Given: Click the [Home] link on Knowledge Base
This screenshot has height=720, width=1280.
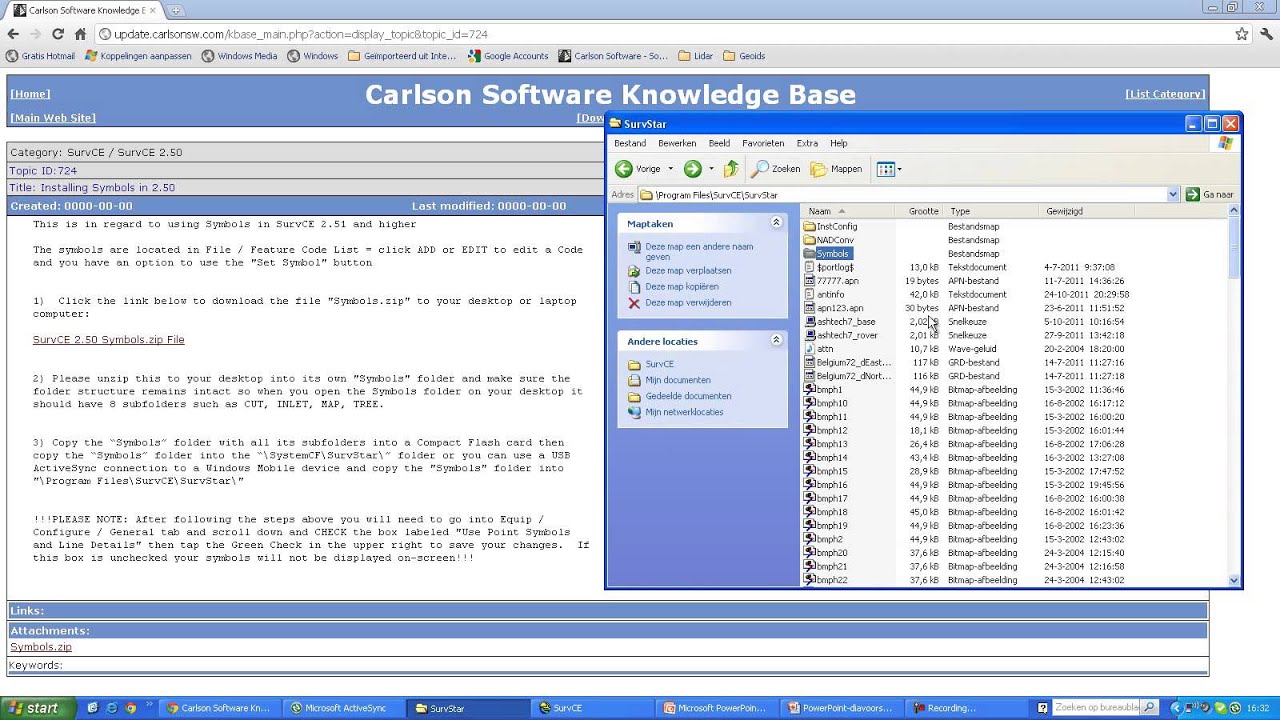Looking at the screenshot, I should click(x=30, y=94).
